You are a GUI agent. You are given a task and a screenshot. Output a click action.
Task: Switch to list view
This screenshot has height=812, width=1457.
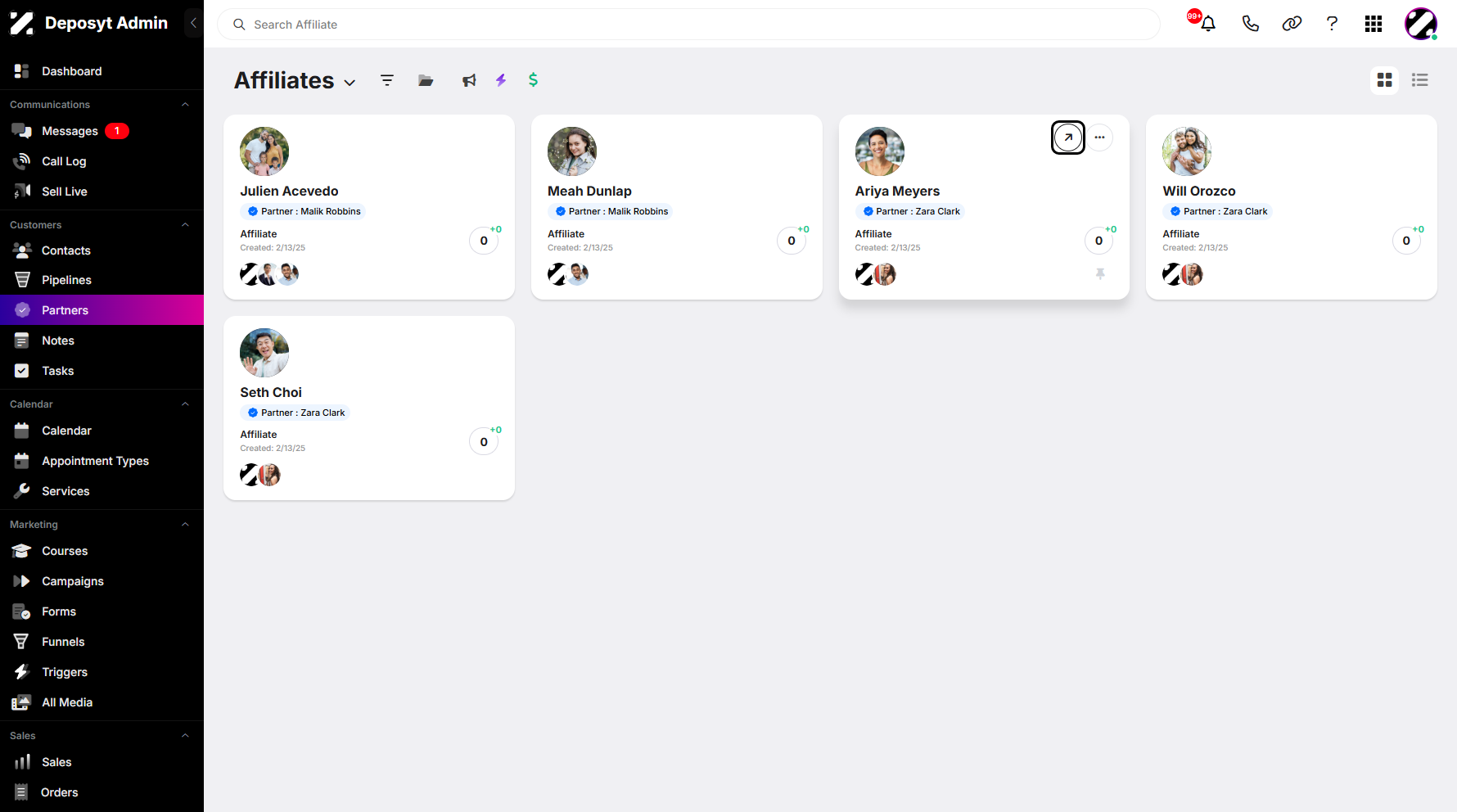pos(1419,80)
